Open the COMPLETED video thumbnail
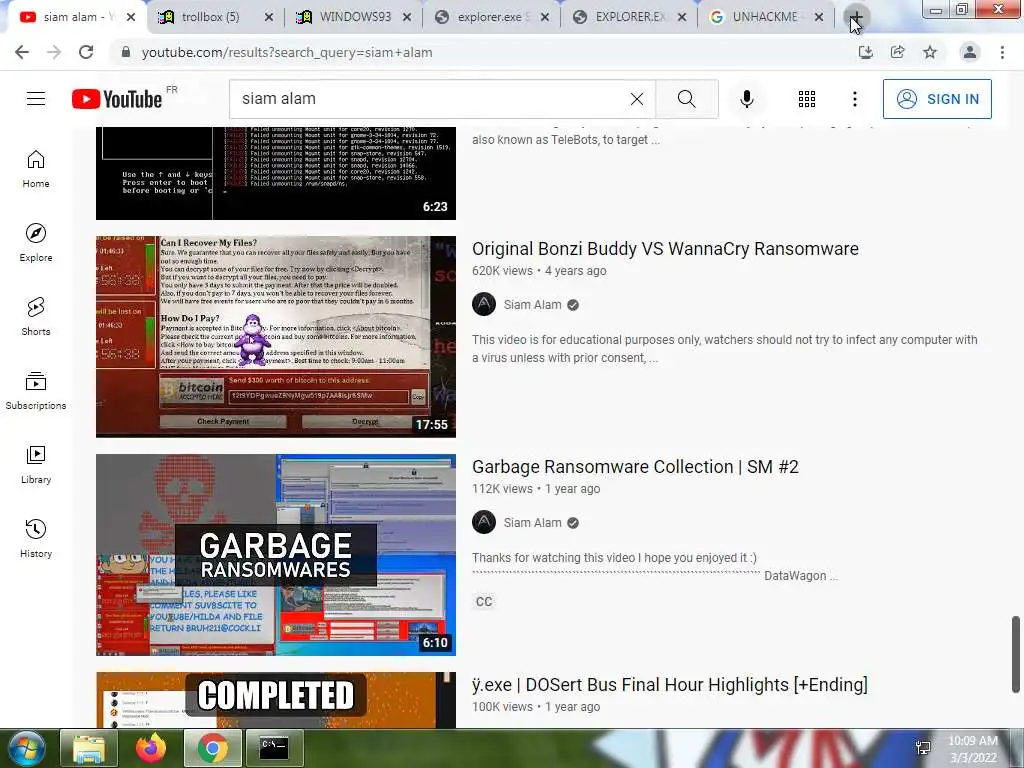This screenshot has height=768, width=1024. (276, 699)
